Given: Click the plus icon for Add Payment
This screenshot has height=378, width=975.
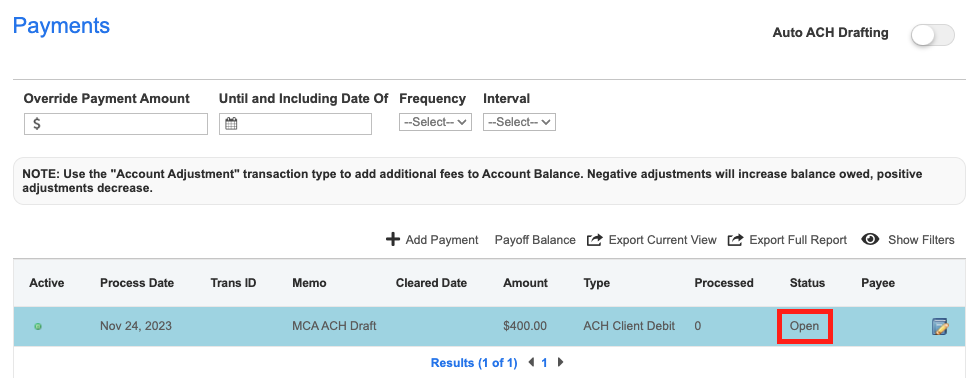Looking at the screenshot, I should pyautogui.click(x=392, y=239).
